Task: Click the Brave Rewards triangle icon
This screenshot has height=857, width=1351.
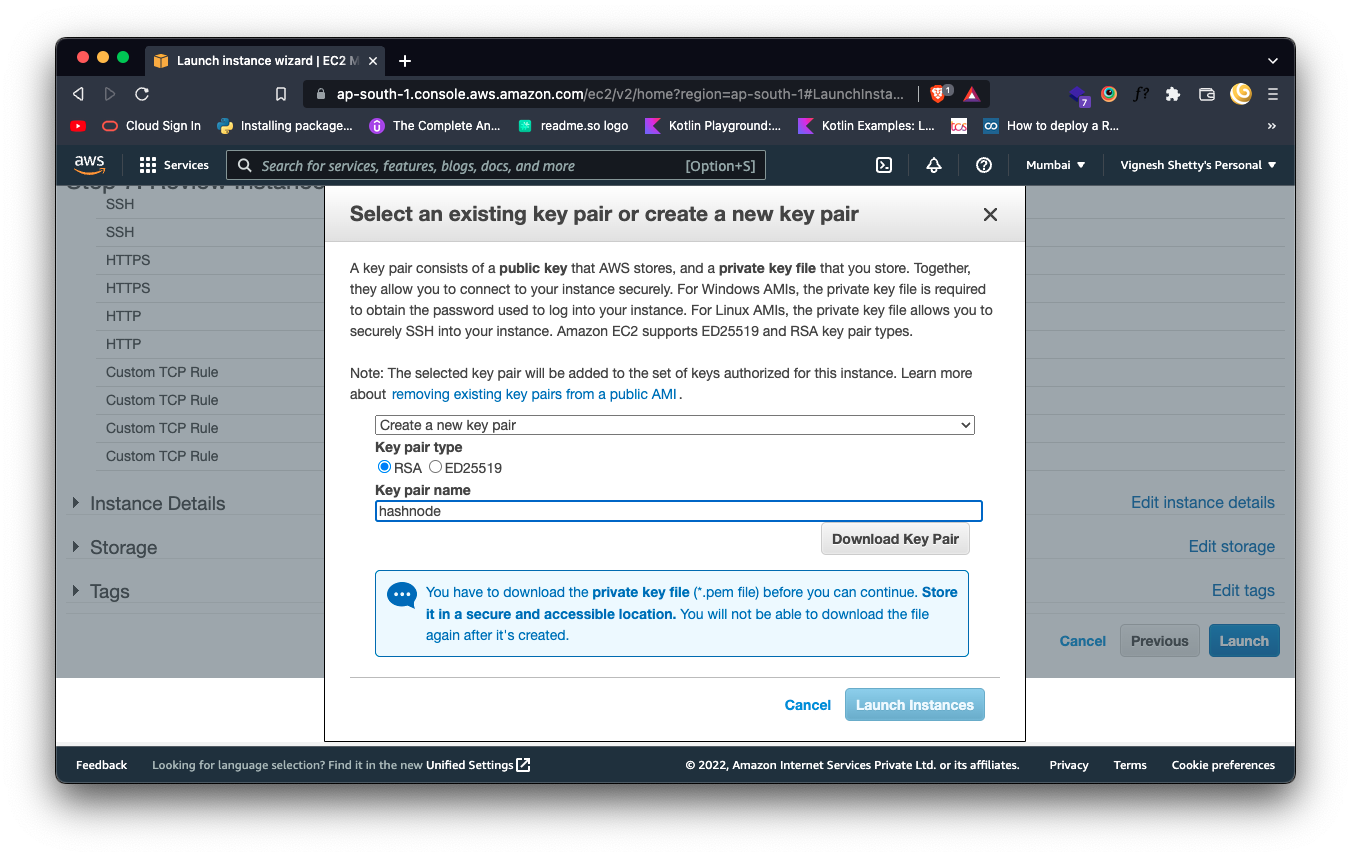Action: point(971,94)
